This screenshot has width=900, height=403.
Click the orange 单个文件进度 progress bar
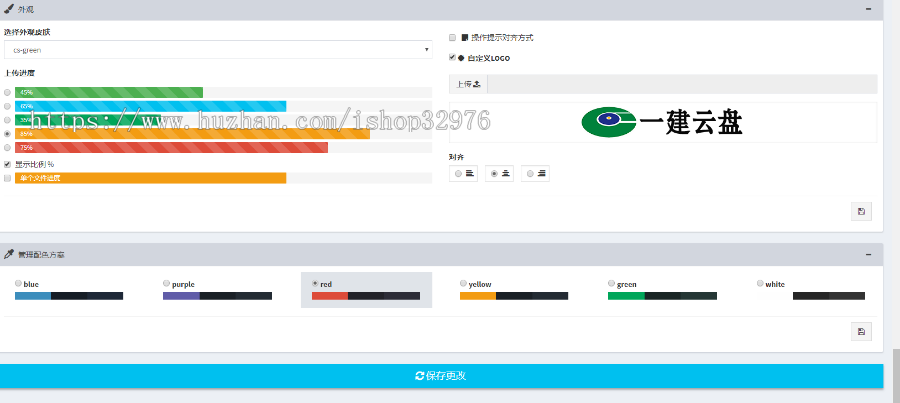[150, 178]
